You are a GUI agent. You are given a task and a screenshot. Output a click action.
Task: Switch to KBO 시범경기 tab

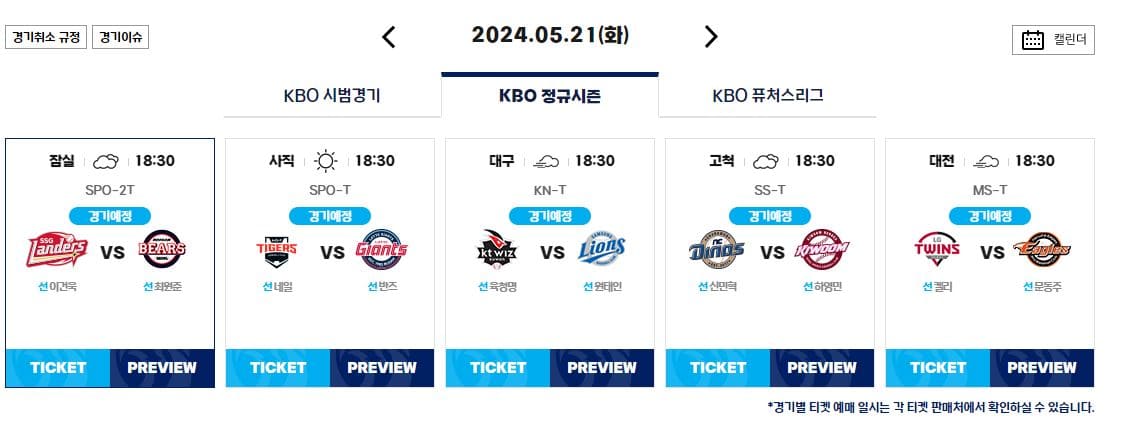point(332,96)
